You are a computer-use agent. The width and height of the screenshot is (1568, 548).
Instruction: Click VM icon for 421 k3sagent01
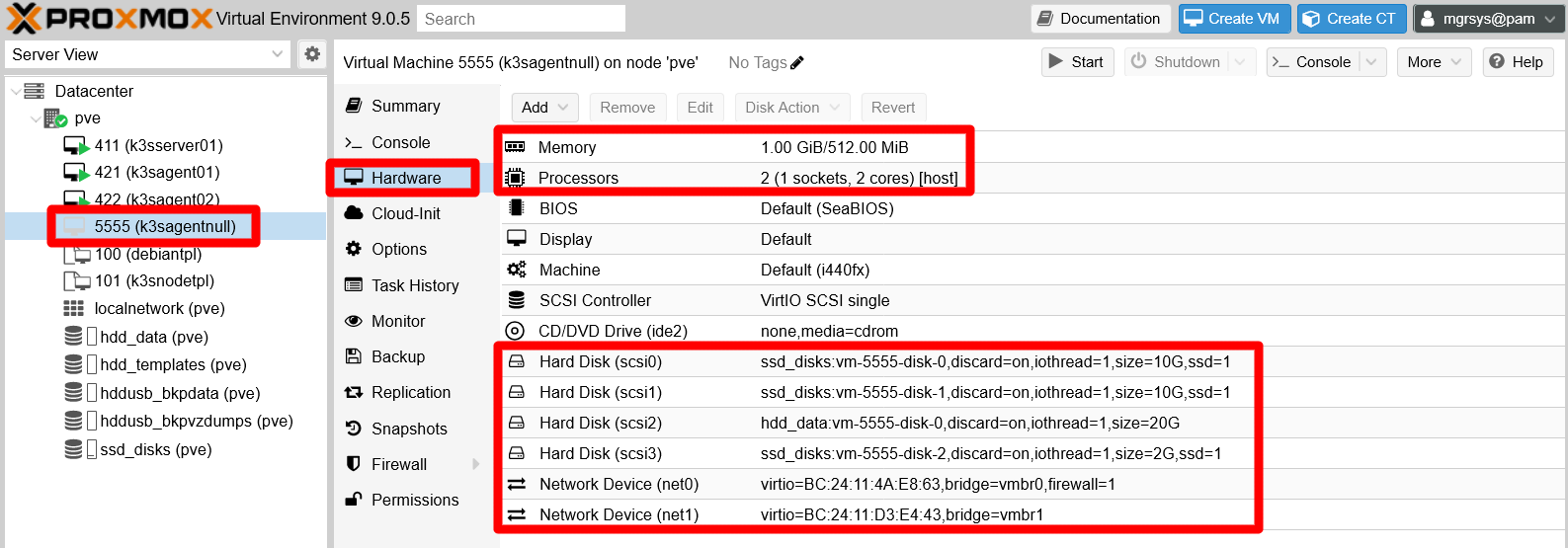click(76, 173)
